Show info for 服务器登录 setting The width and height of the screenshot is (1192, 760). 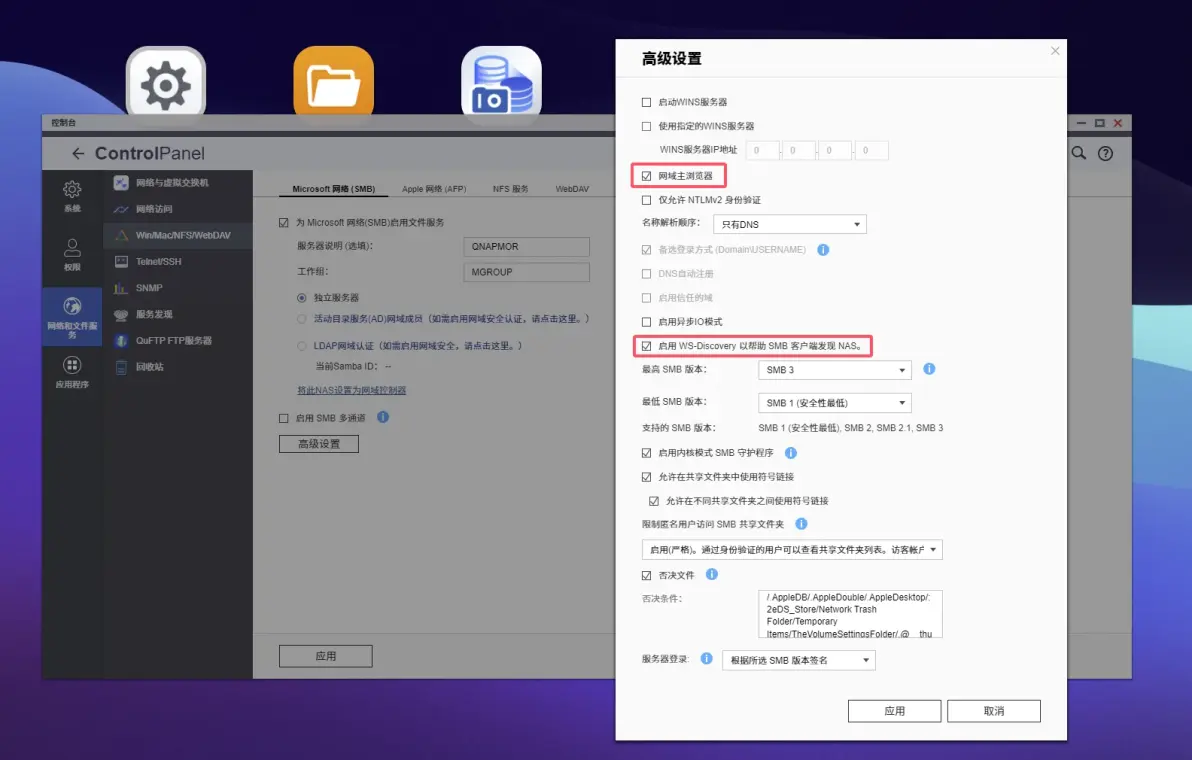point(706,658)
